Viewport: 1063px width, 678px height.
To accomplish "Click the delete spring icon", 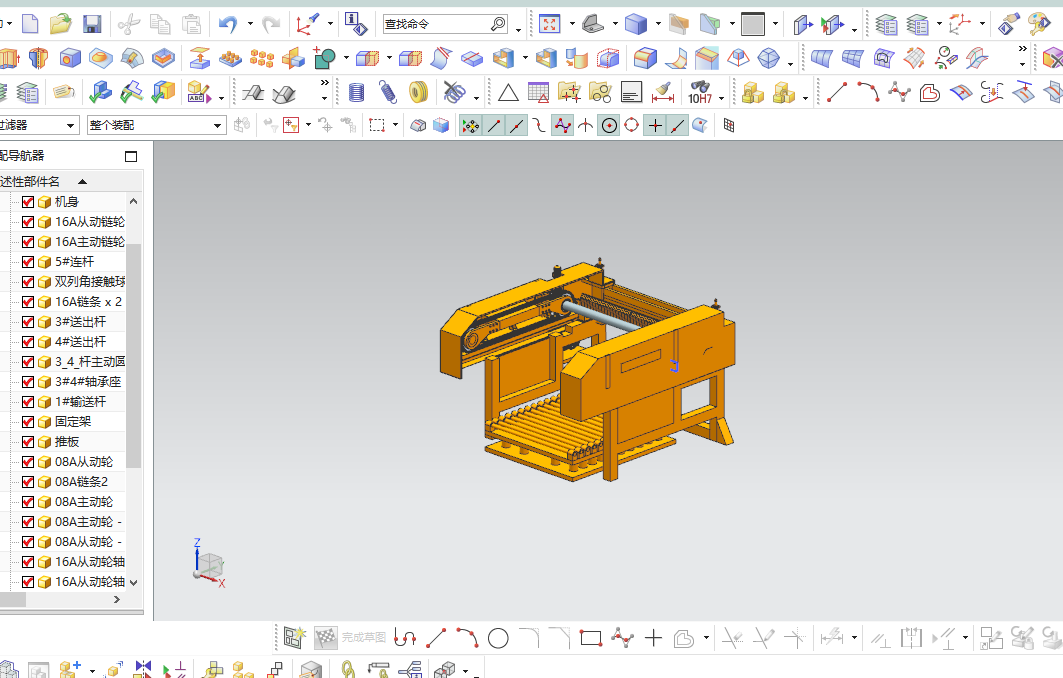I will 454,92.
